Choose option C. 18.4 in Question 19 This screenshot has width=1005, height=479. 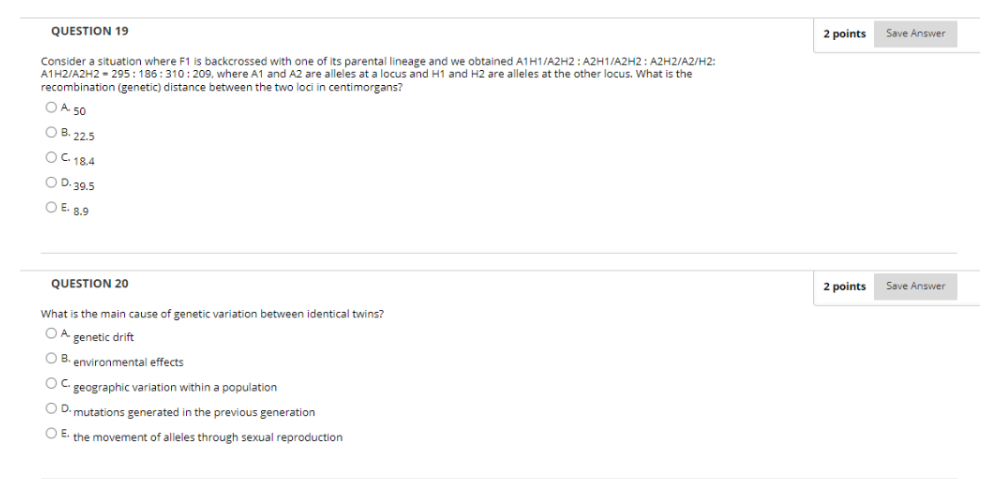pyautogui.click(x=51, y=157)
